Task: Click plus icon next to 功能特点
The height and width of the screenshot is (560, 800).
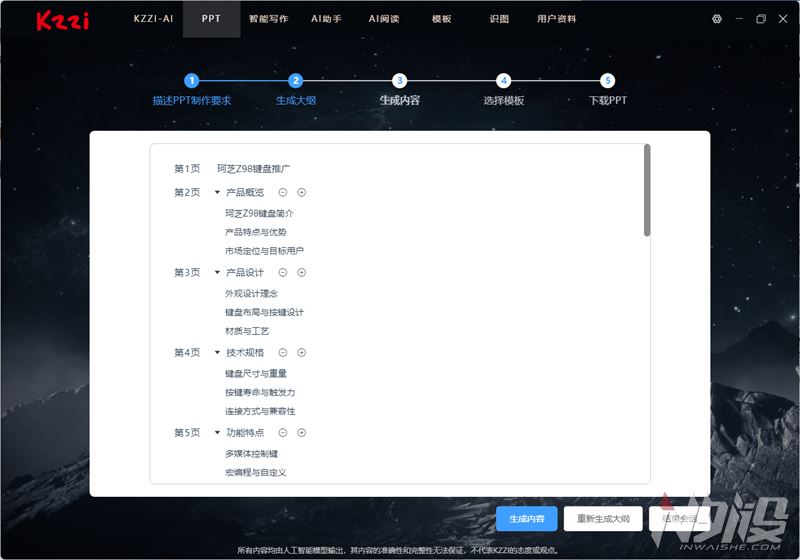Action: 302,432
